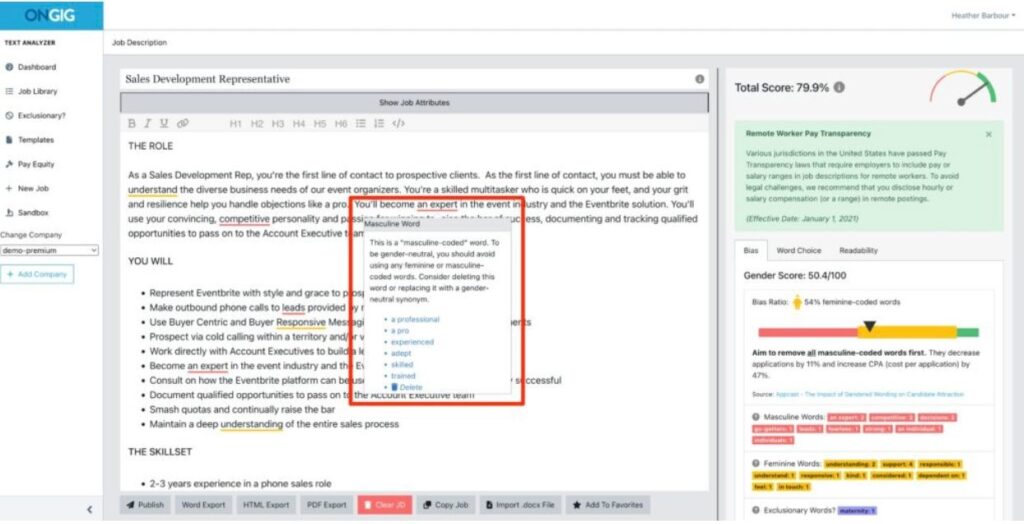Click the info icon beside the job title
This screenshot has width=1024, height=524.
699,79
